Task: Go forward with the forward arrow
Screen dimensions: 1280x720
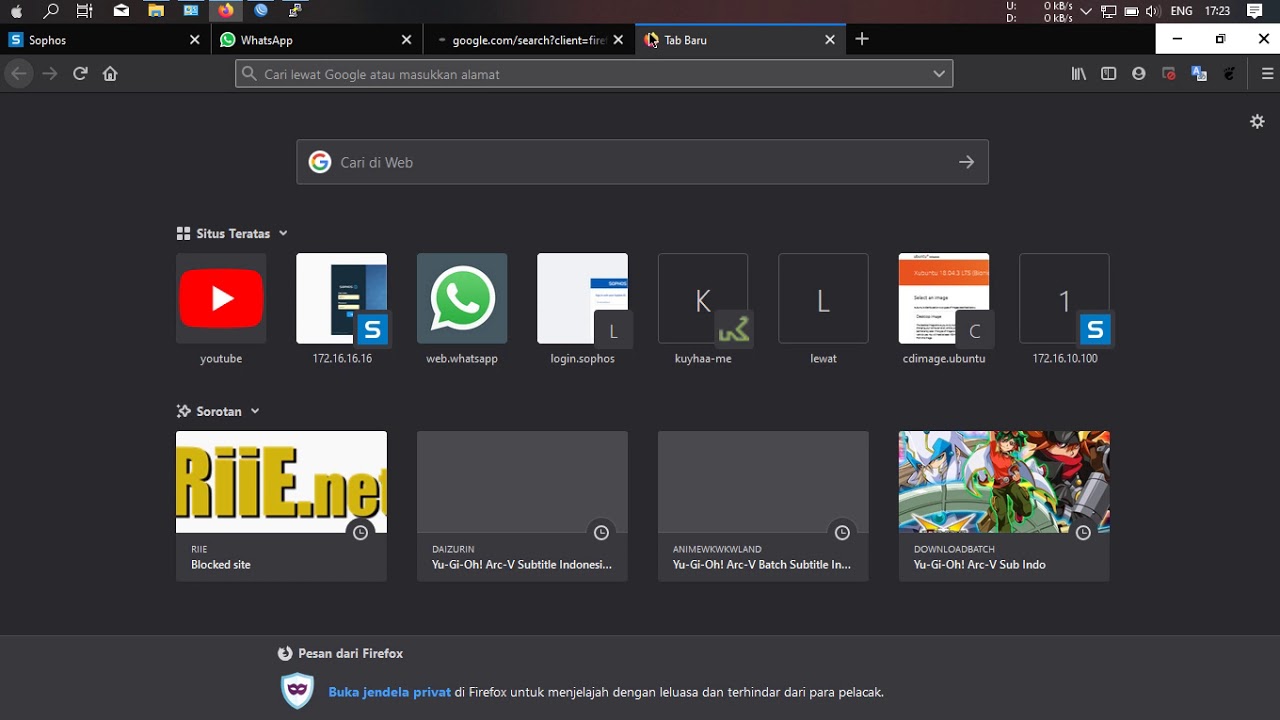Action: (x=50, y=73)
